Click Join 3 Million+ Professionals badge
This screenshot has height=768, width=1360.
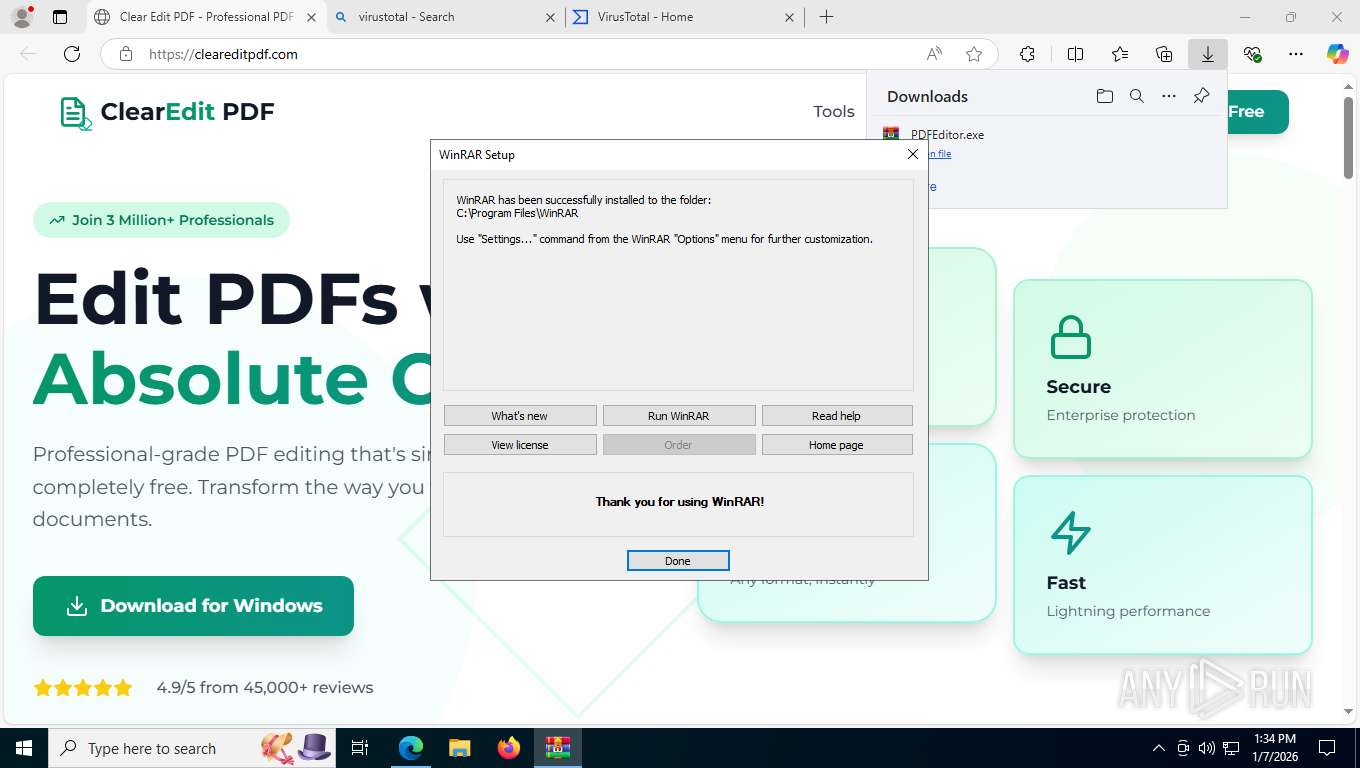[161, 220]
